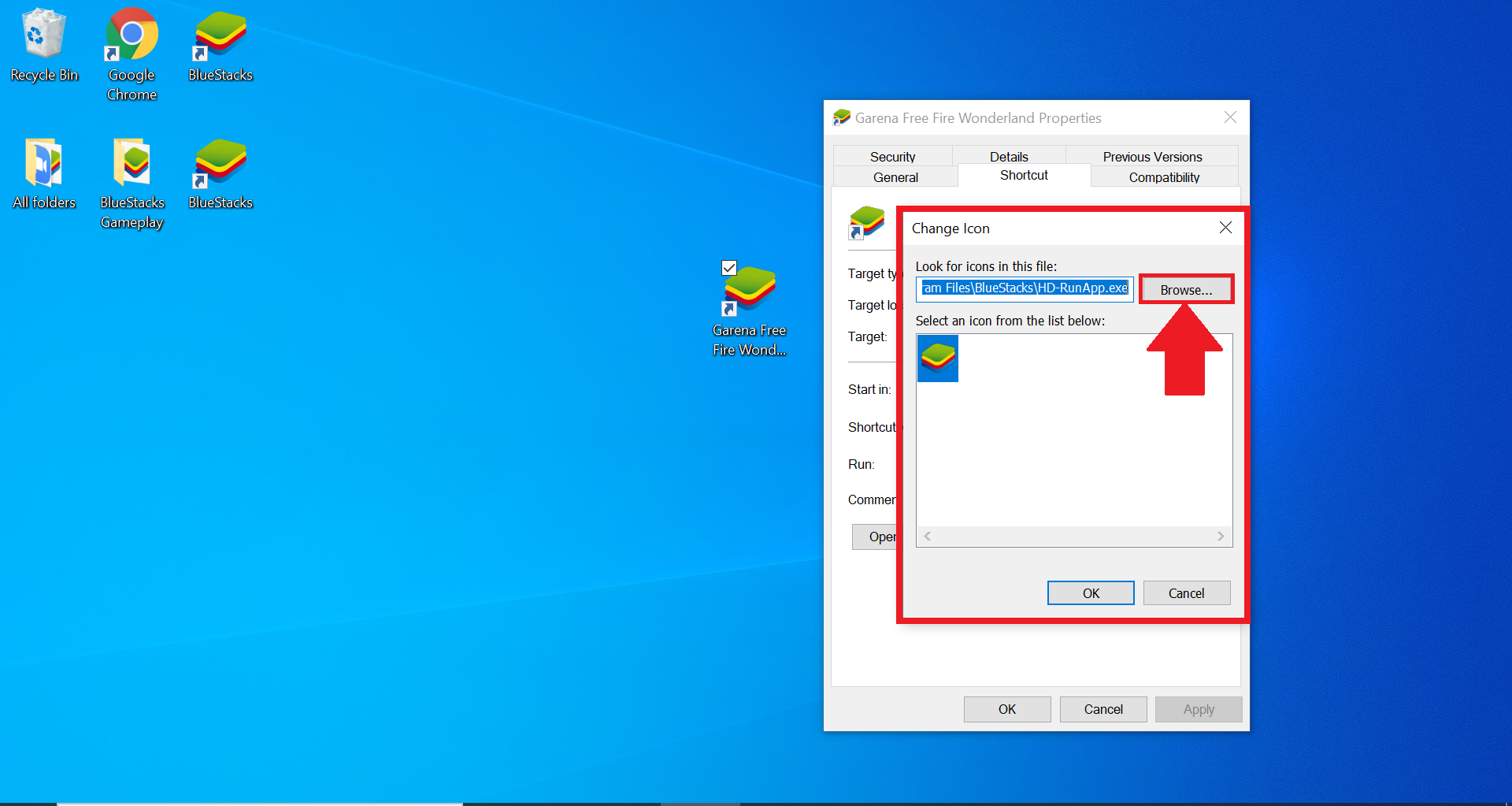This screenshot has height=806, width=1512.
Task: Select the All folders desktop icon
Action: (x=44, y=173)
